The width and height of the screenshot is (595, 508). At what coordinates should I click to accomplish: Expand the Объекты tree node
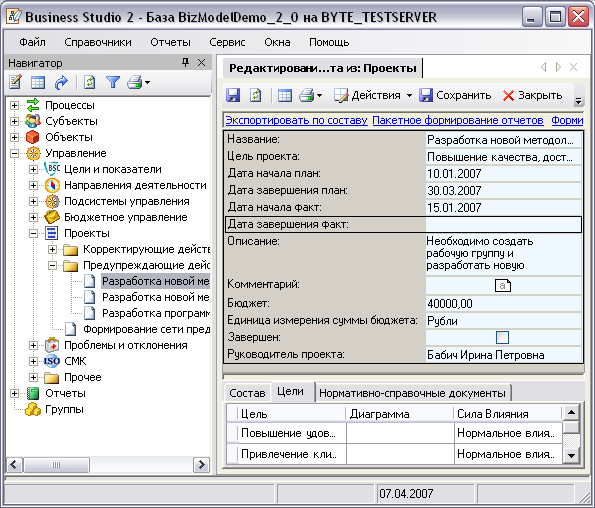(14, 137)
